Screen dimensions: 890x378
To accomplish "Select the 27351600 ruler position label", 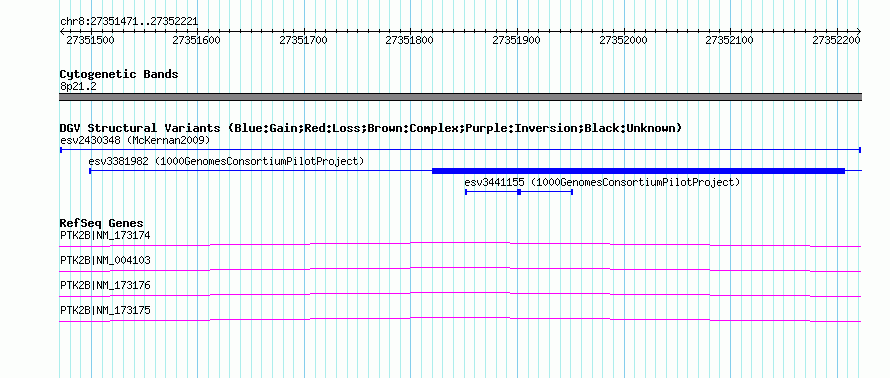I will (196, 40).
